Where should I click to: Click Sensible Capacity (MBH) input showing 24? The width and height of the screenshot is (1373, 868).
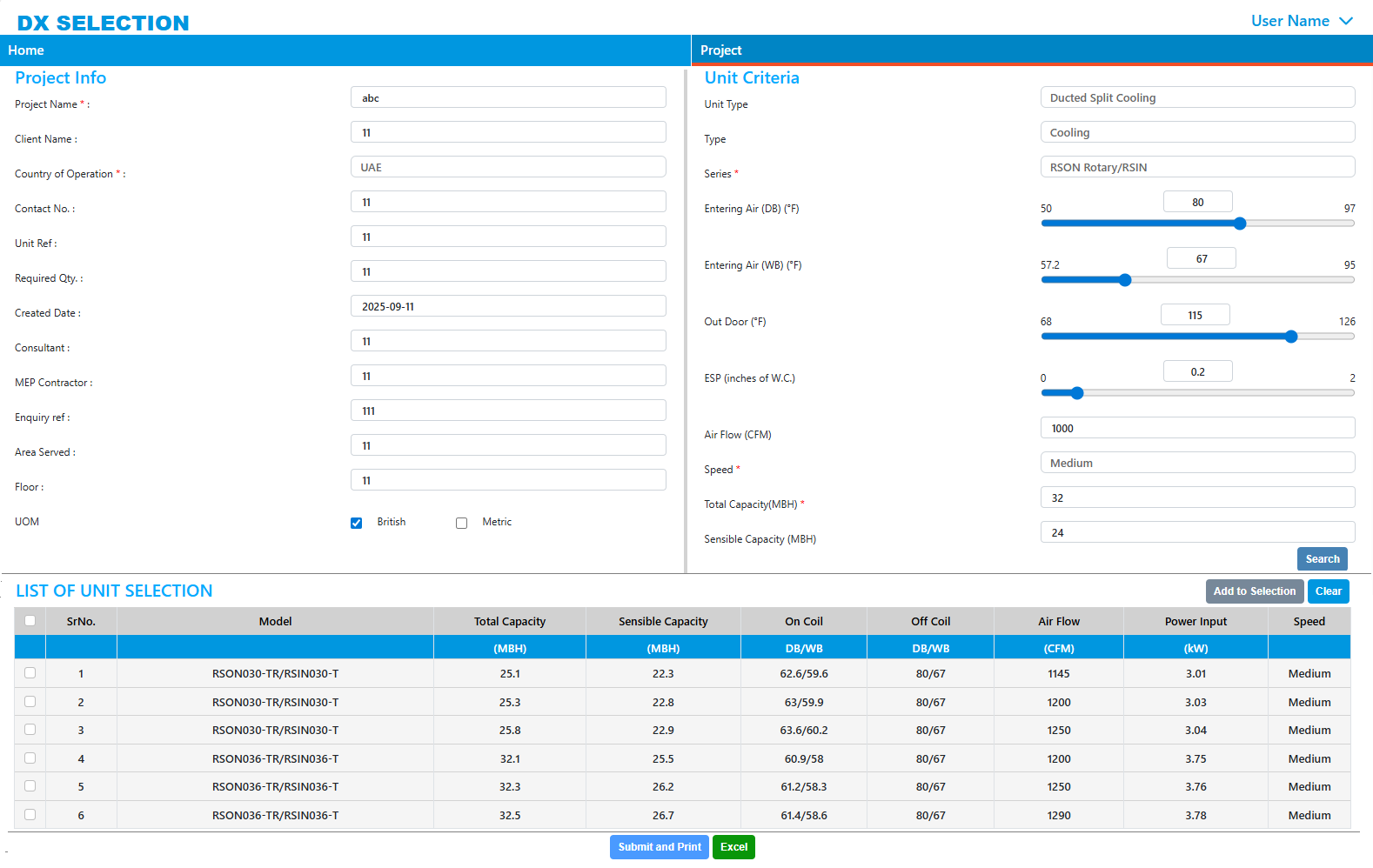[1197, 532]
